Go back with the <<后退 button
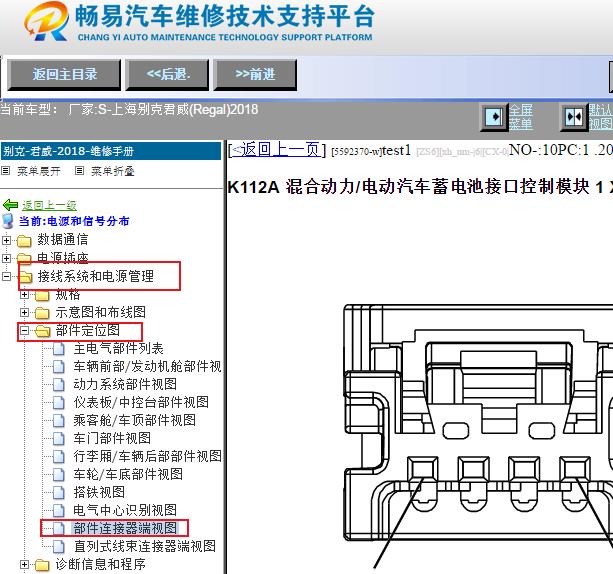 pos(167,74)
